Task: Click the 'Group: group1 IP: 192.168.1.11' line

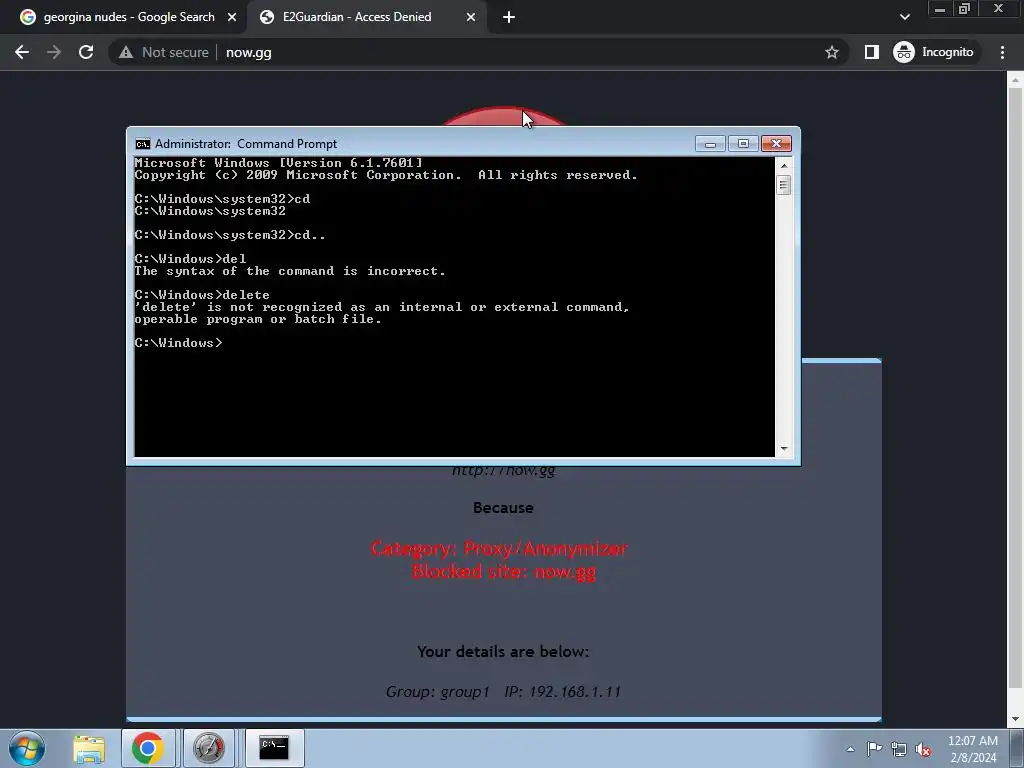Action: [x=503, y=692]
